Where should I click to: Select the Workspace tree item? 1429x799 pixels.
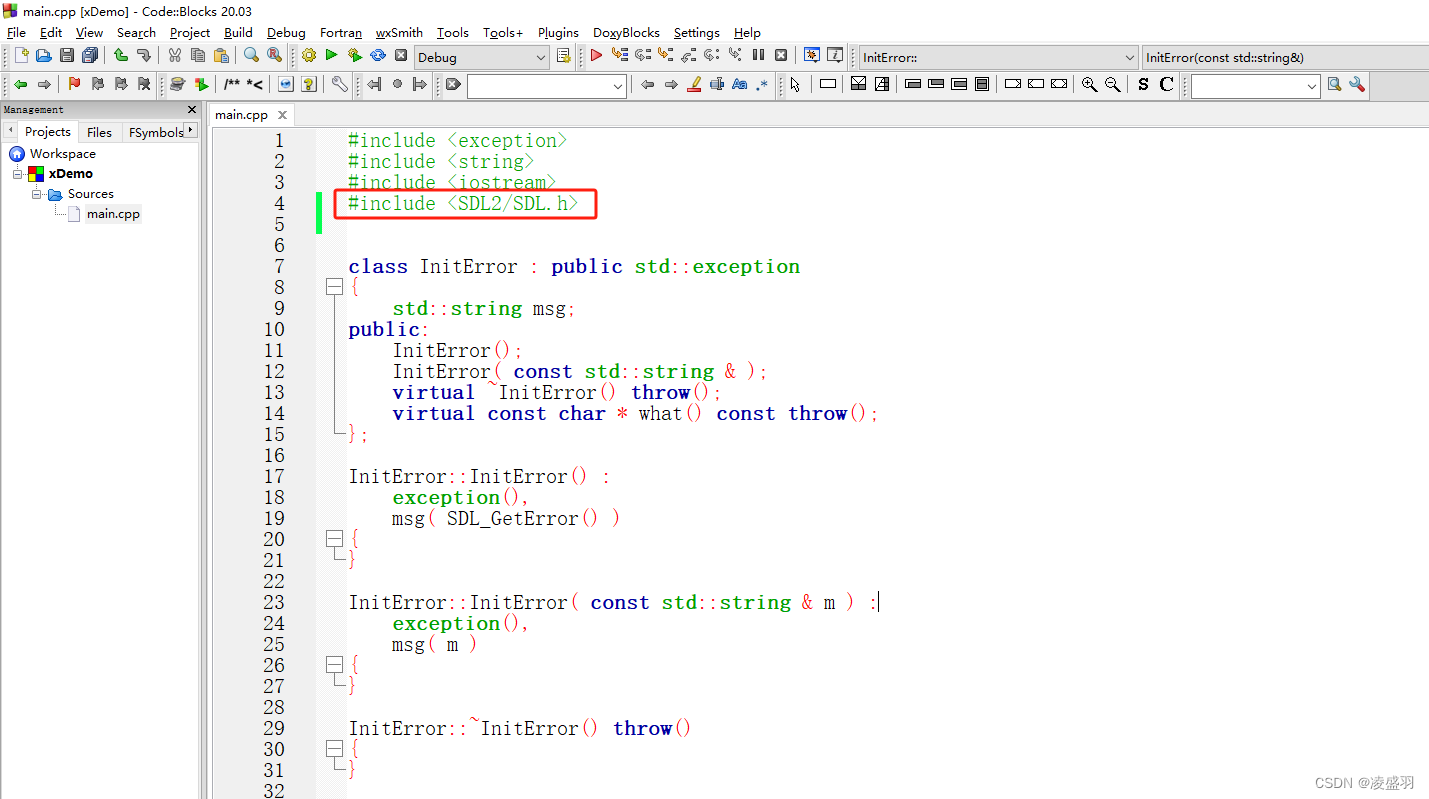(62, 154)
